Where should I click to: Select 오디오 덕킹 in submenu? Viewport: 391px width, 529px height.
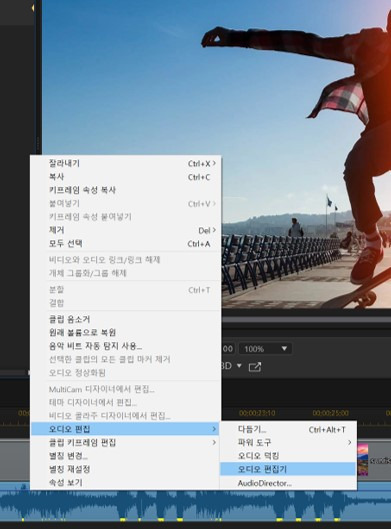pyautogui.click(x=288, y=456)
